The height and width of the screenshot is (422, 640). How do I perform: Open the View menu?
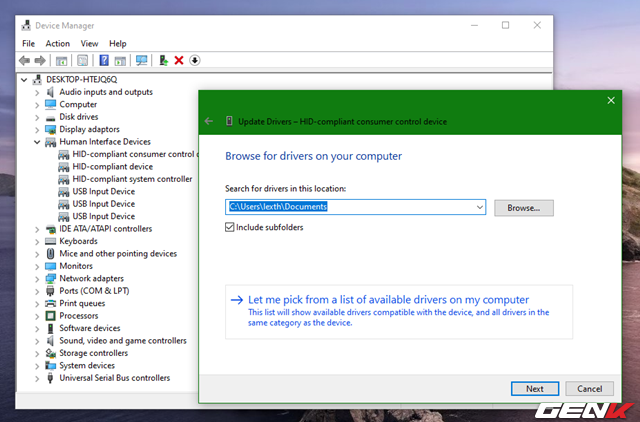[89, 43]
